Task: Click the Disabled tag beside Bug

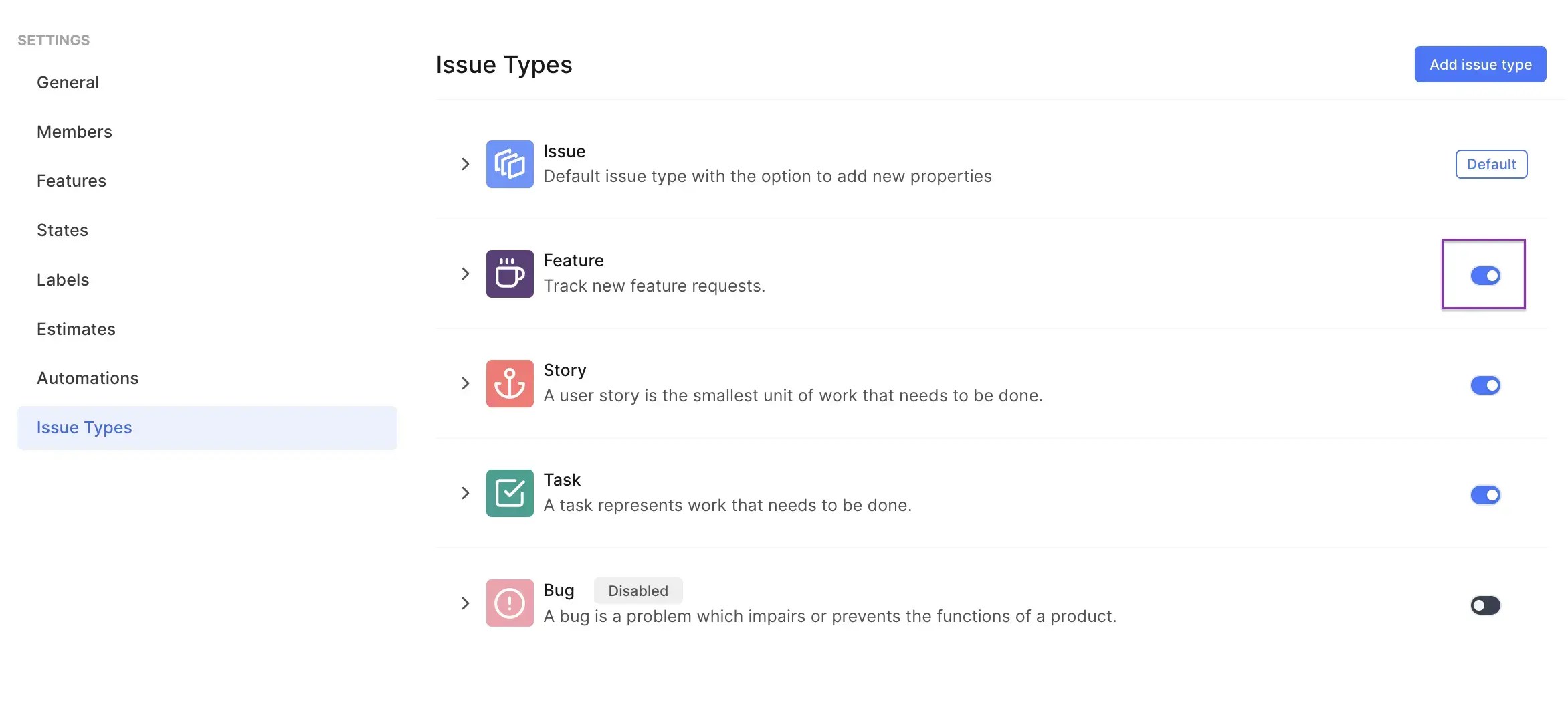Action: (x=638, y=591)
